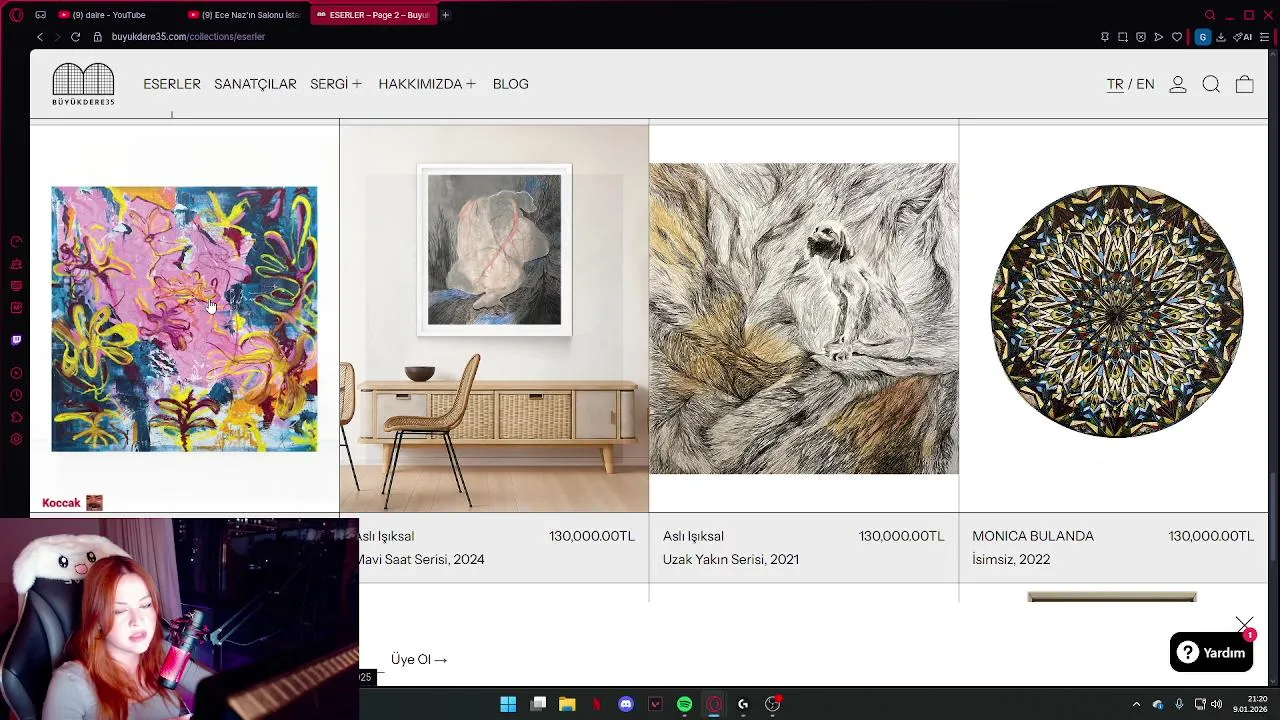Open the dog drawing artwork

(x=804, y=318)
